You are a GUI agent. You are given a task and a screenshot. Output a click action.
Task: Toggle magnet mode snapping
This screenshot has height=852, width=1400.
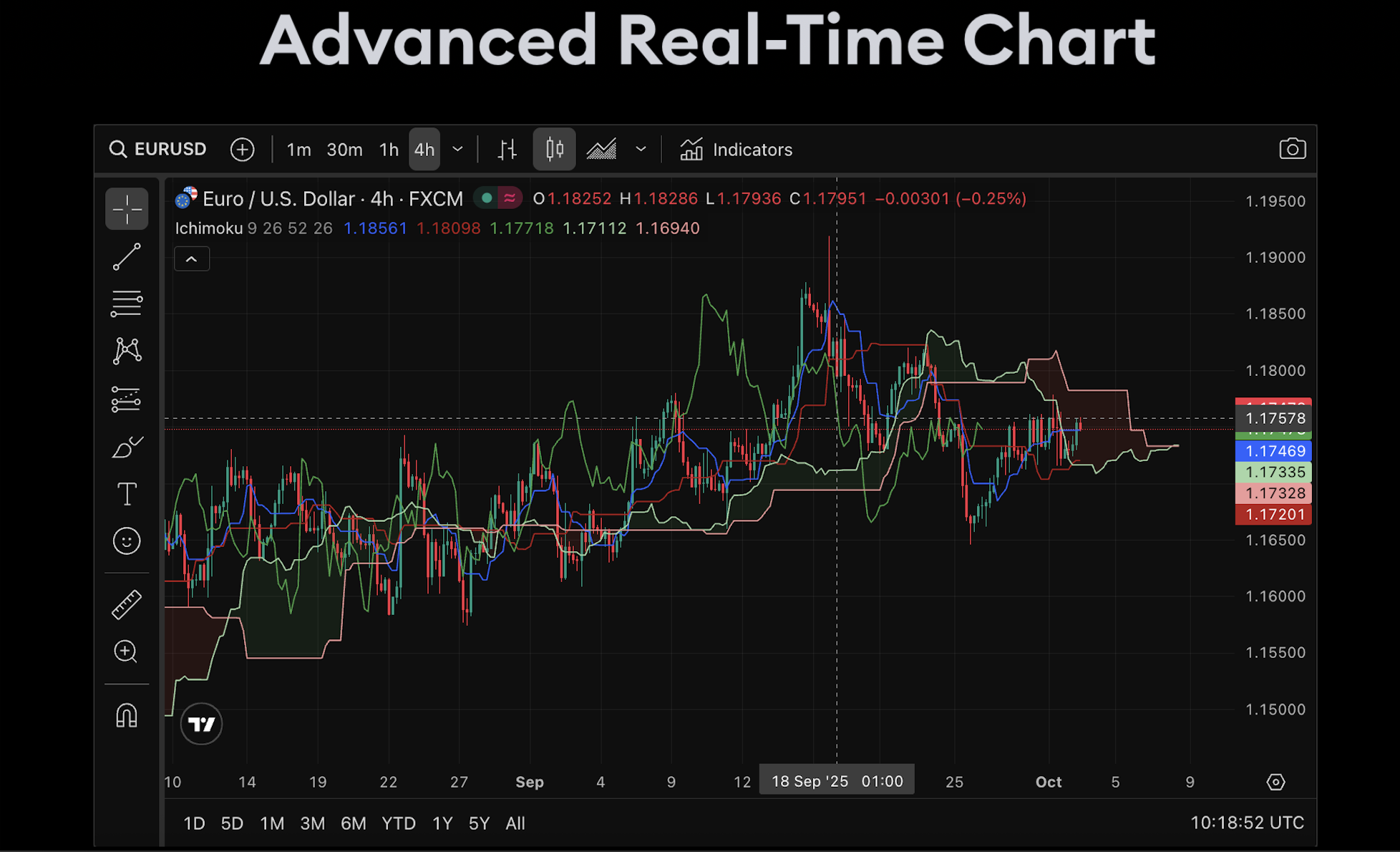click(127, 715)
